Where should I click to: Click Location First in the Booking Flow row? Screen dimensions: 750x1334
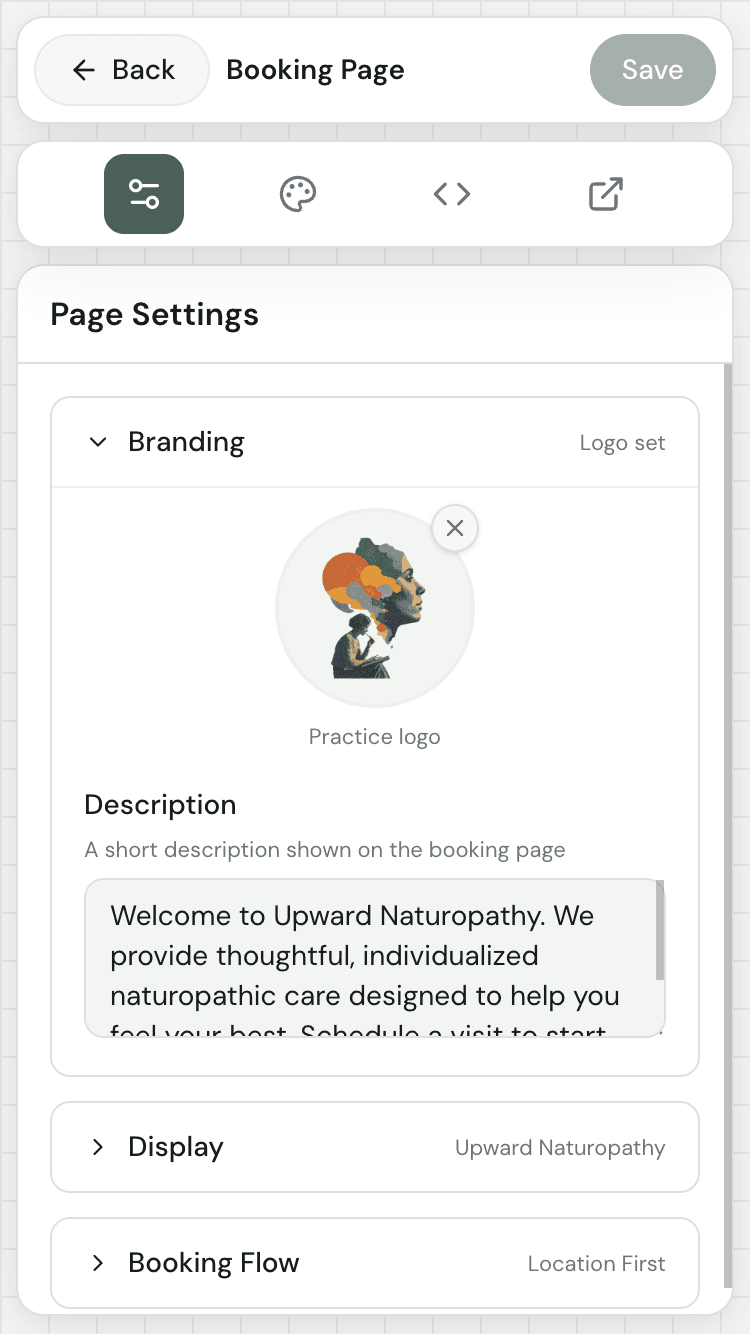(596, 1263)
